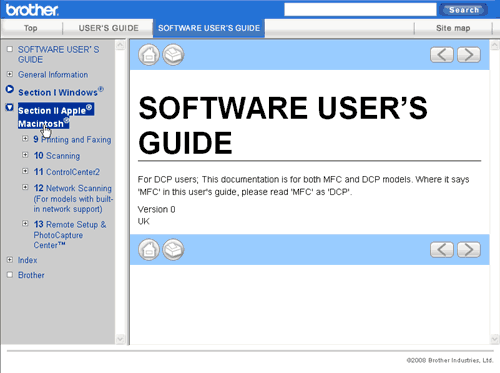
Task: Open 10 Scanning link
Action: [57, 155]
